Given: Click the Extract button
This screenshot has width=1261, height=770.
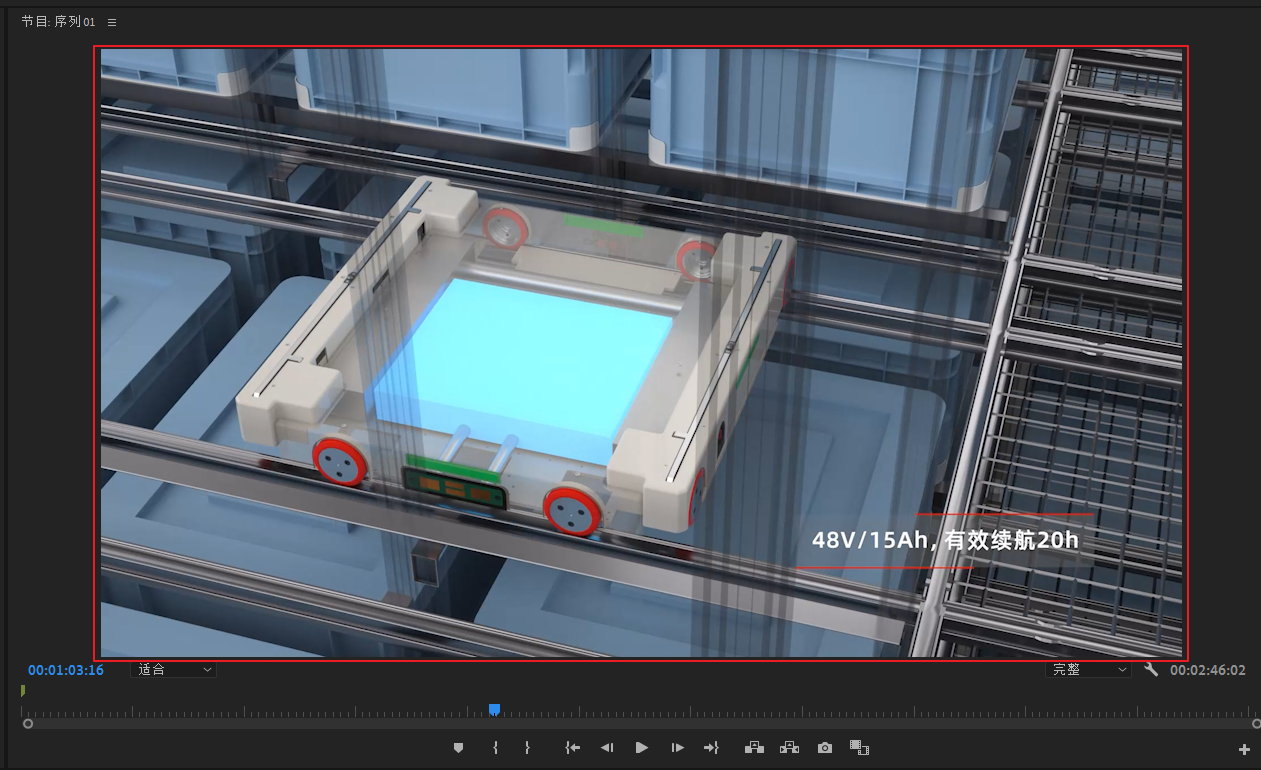Looking at the screenshot, I should tap(789, 747).
